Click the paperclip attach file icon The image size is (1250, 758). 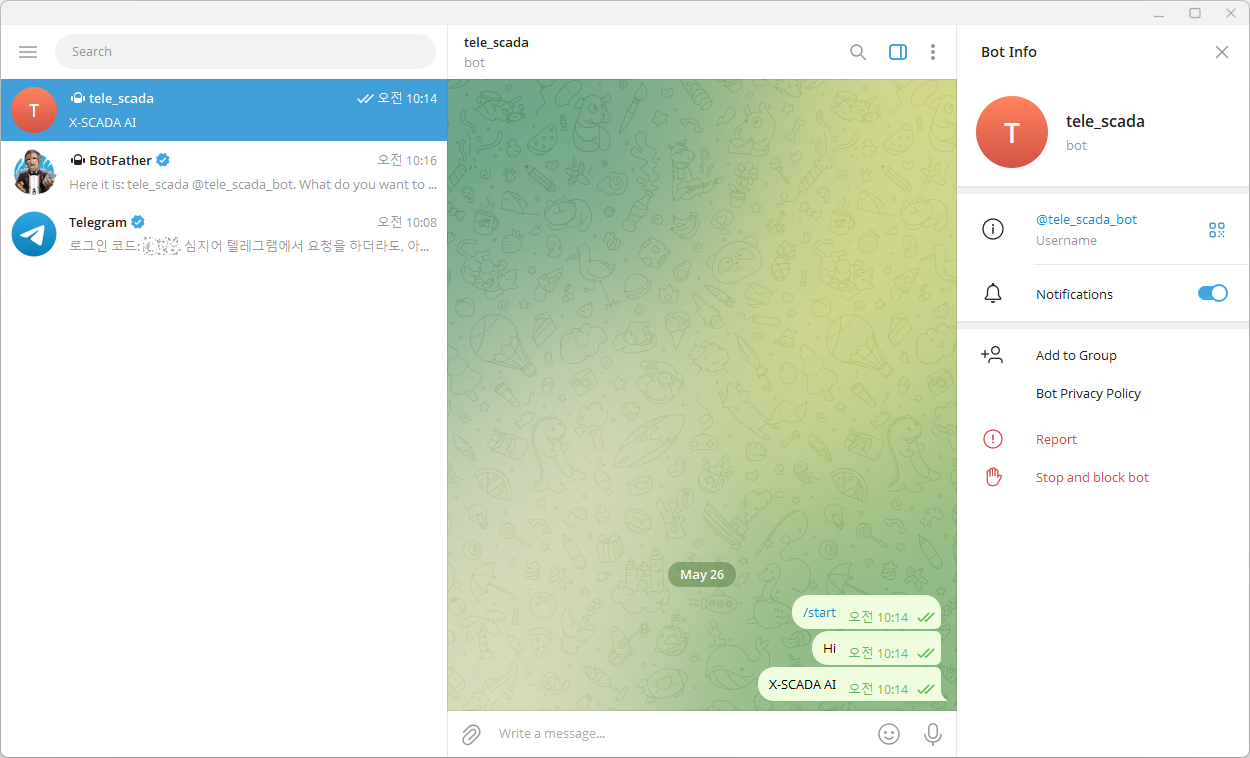pyautogui.click(x=471, y=735)
